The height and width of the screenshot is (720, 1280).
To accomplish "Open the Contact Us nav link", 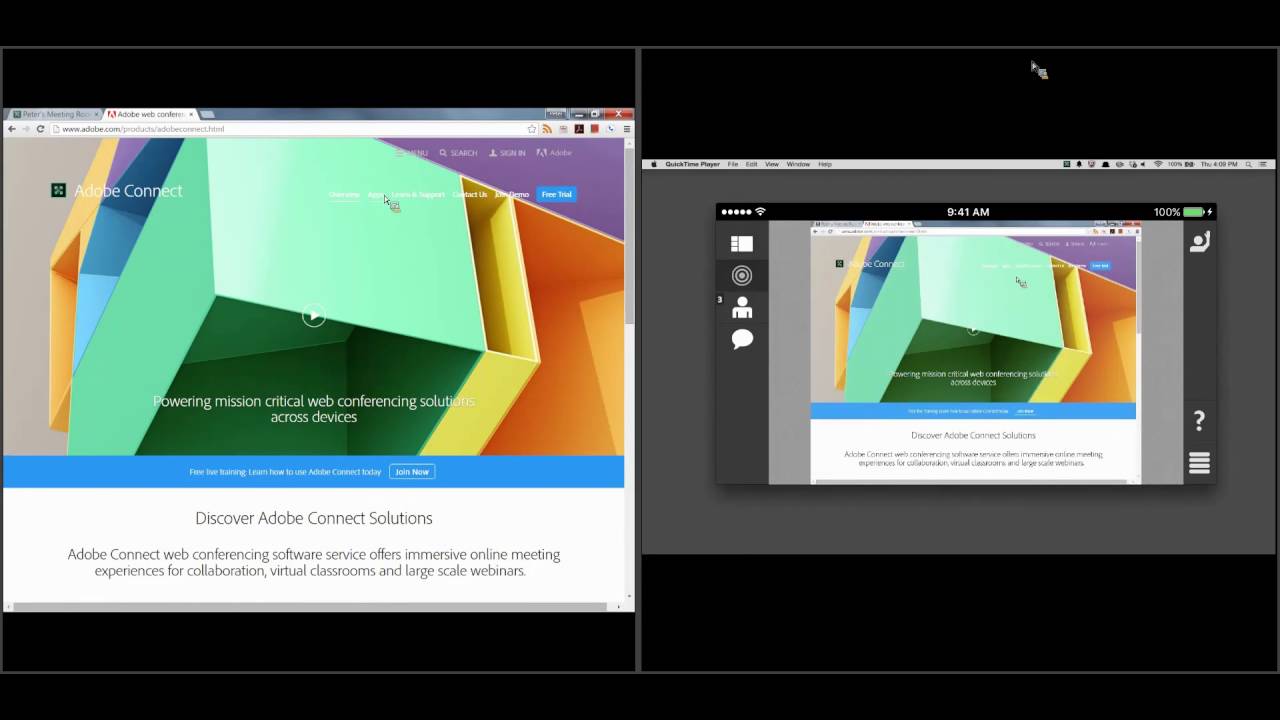I will [x=470, y=194].
